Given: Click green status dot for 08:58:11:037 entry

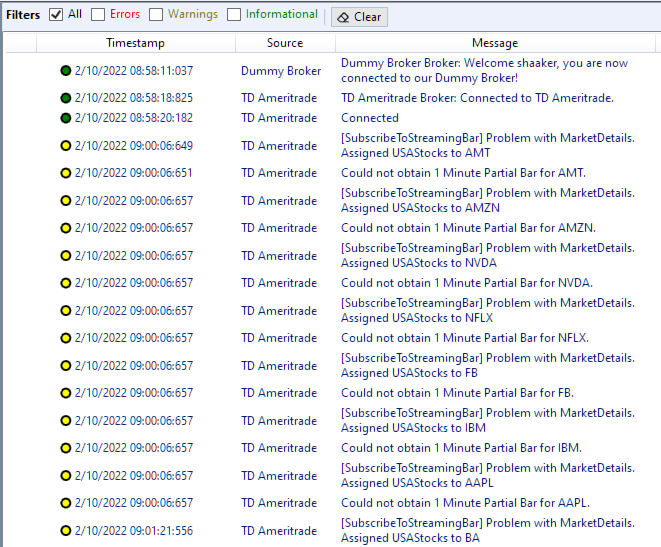Looking at the screenshot, I should point(65,70).
